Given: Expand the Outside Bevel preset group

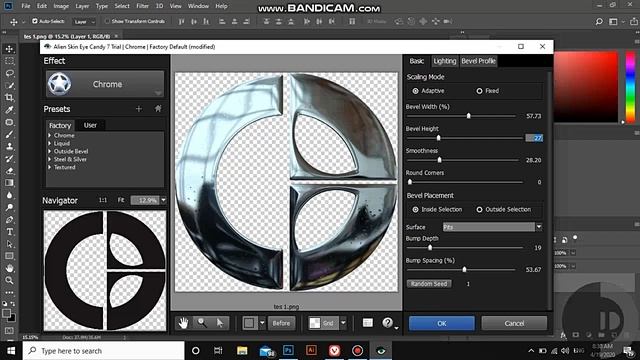Looking at the screenshot, I should 50,151.
